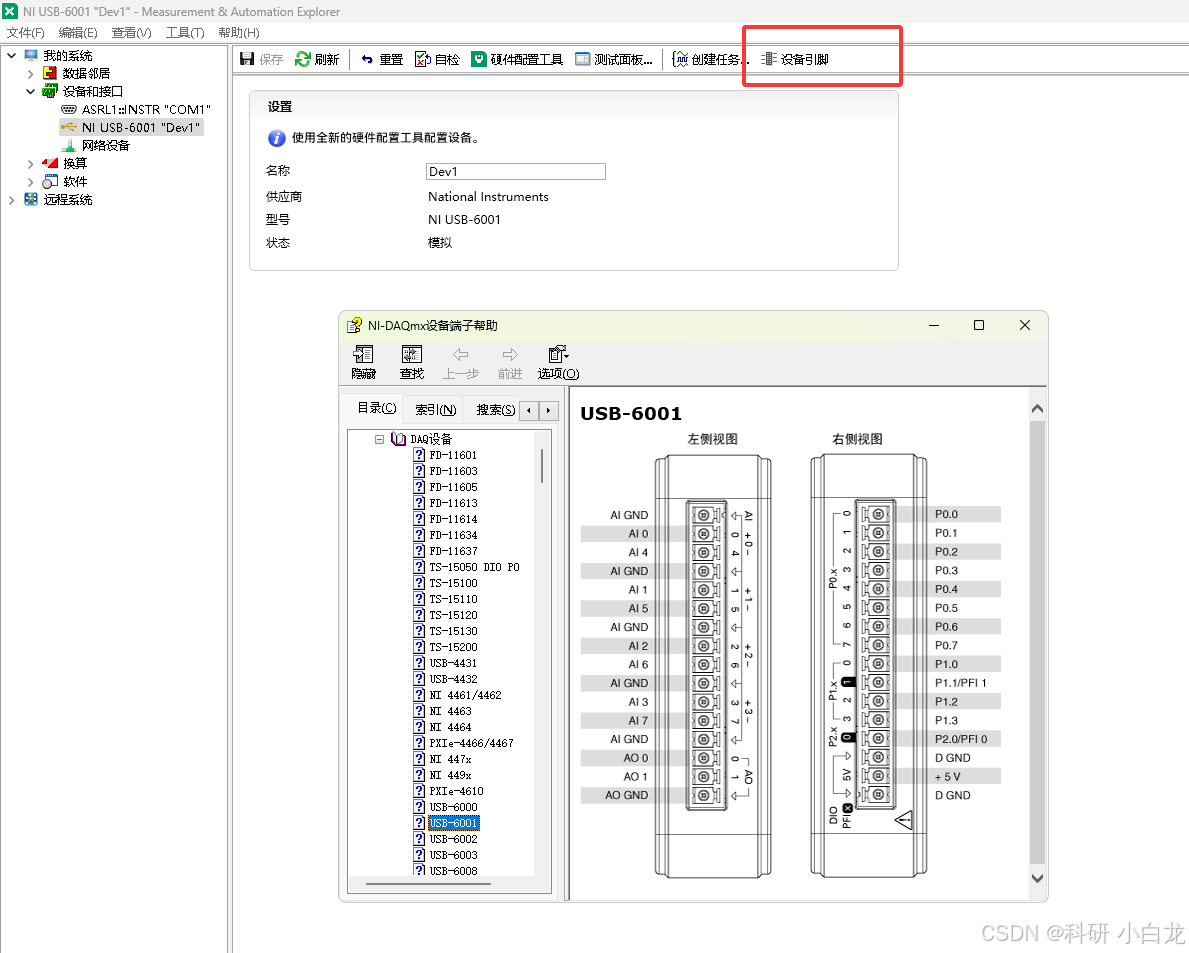Click the 软件 software icon in tree
This screenshot has height=953, width=1189.
pyautogui.click(x=50, y=181)
